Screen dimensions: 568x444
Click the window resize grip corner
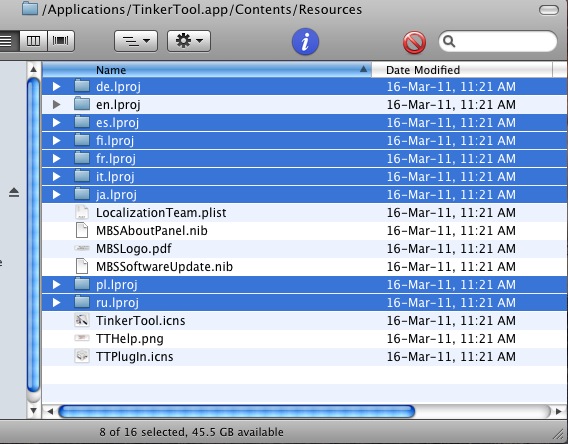559,433
